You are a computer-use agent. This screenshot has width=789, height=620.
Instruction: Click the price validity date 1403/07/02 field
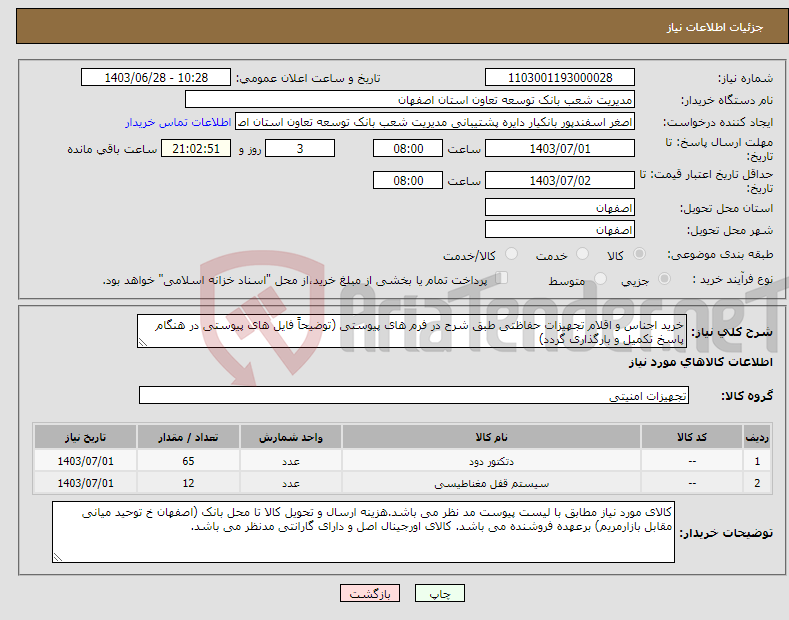[560, 180]
